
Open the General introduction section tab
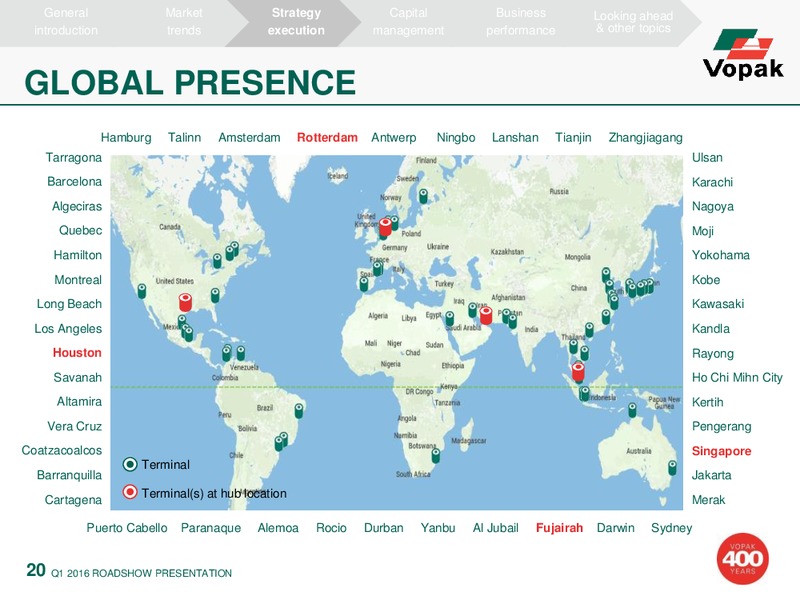pos(66,21)
